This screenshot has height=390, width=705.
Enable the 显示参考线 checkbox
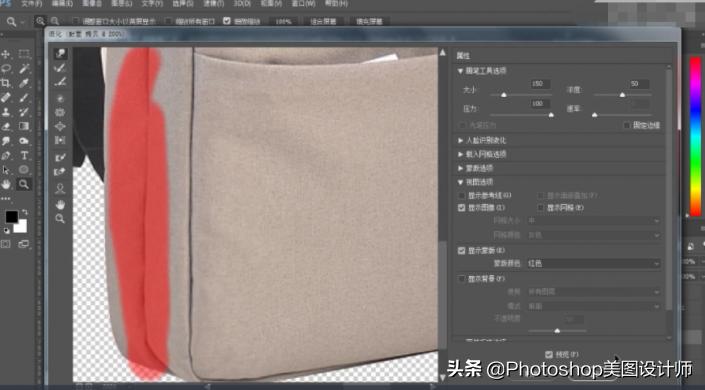pos(461,196)
